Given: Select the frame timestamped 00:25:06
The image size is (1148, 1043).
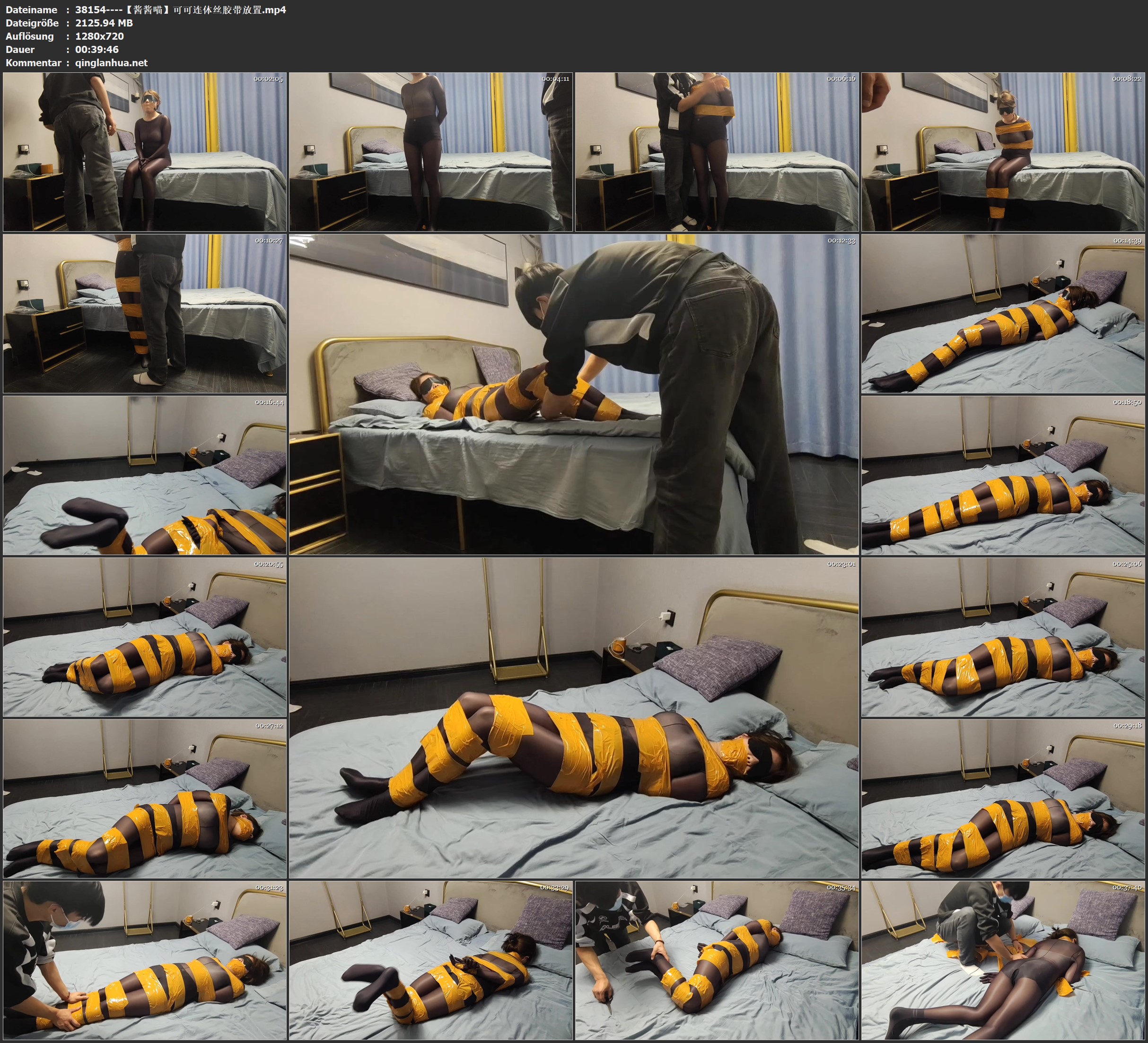Looking at the screenshot, I should pos(1003,637).
